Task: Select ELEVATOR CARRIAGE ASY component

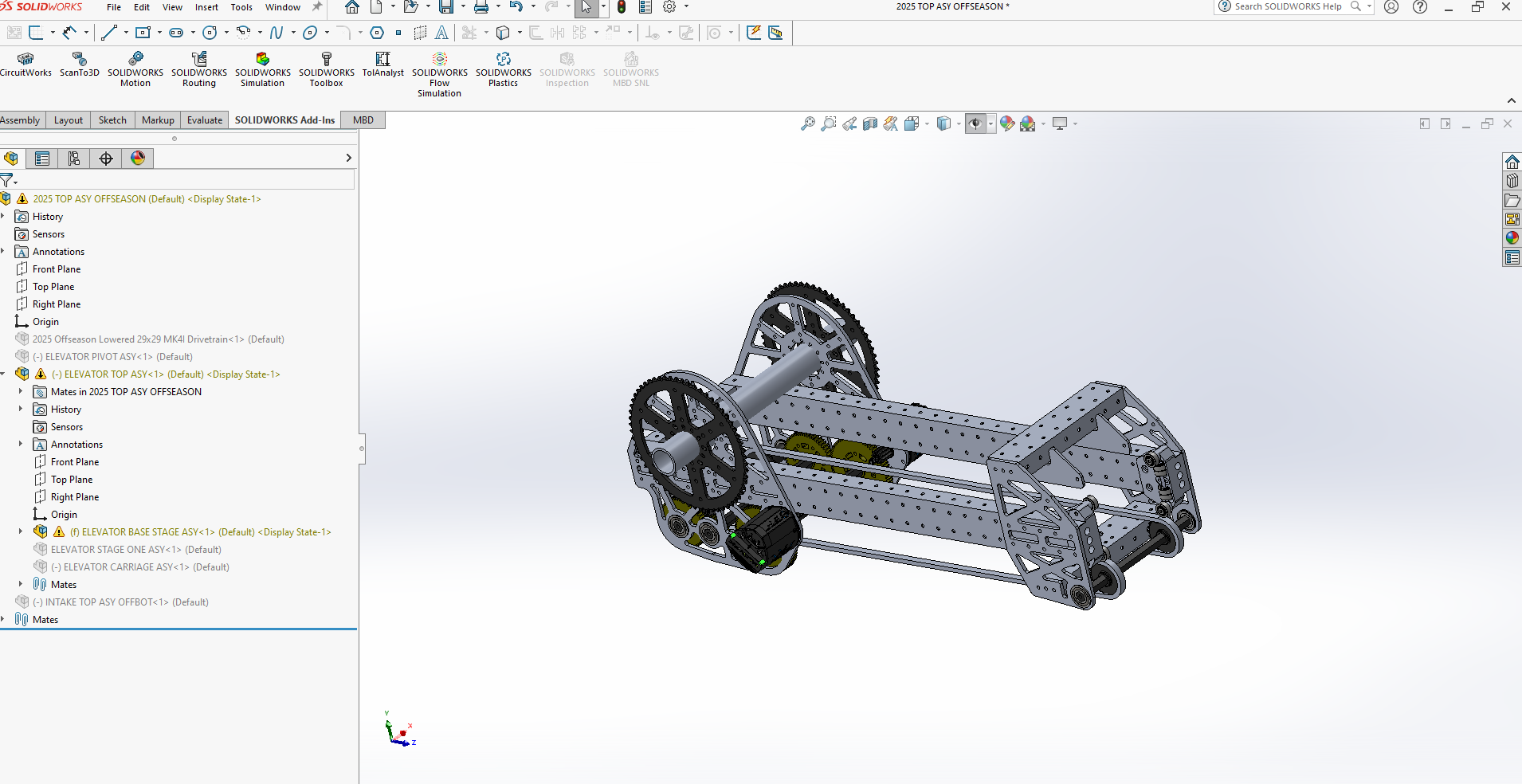Action: pos(139,566)
